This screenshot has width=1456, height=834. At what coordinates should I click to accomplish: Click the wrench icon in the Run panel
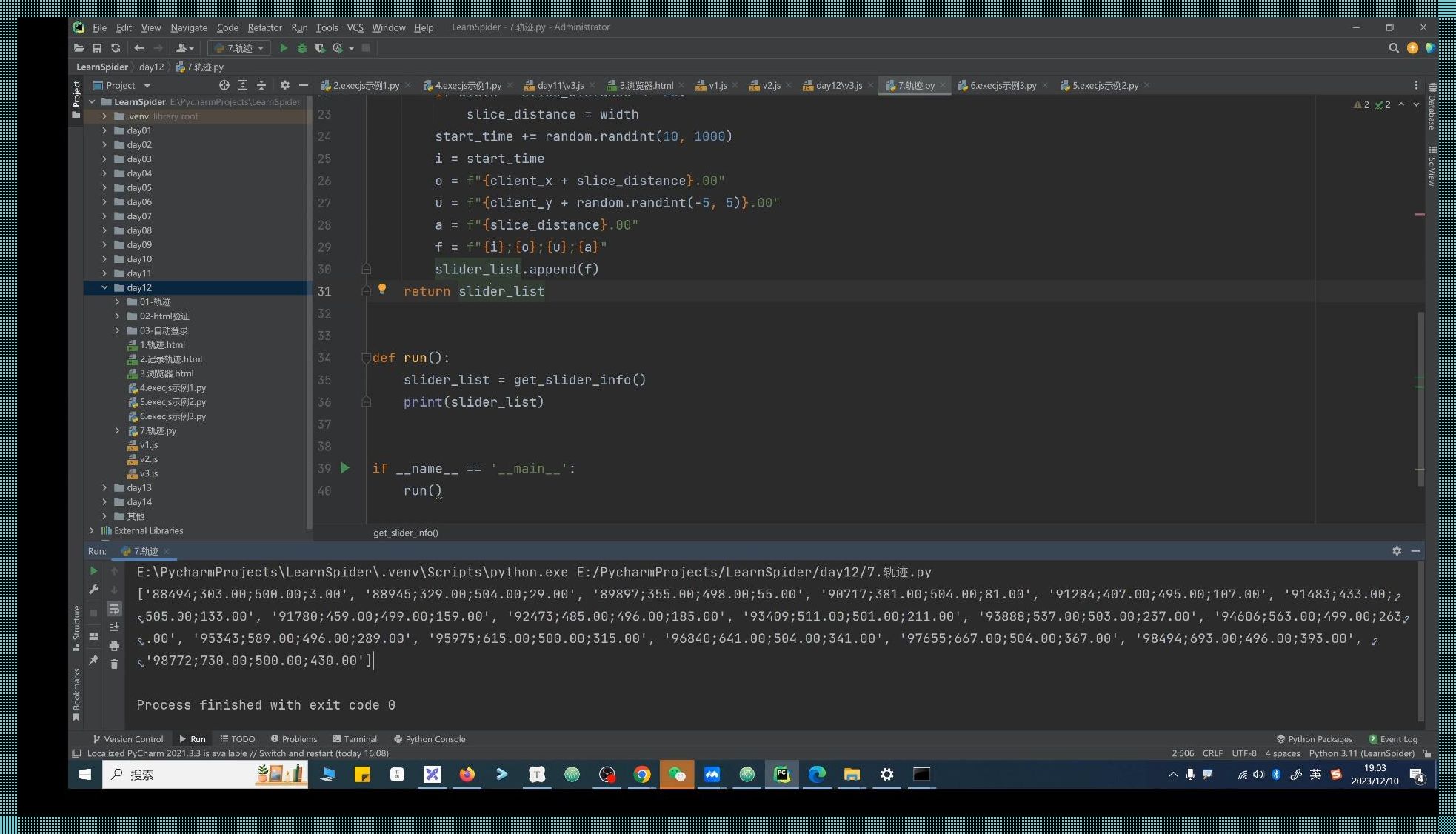coord(93,590)
